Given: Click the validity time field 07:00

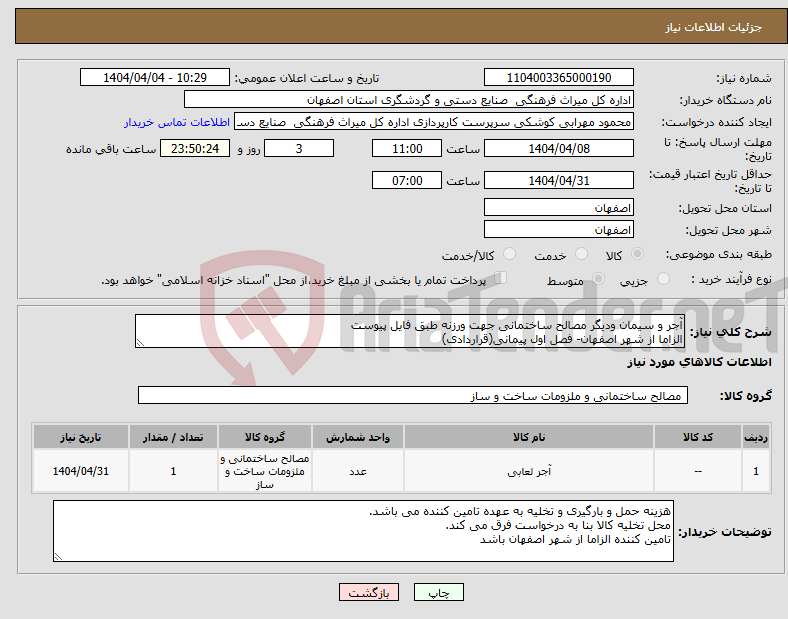Looking at the screenshot, I should coord(407,180).
